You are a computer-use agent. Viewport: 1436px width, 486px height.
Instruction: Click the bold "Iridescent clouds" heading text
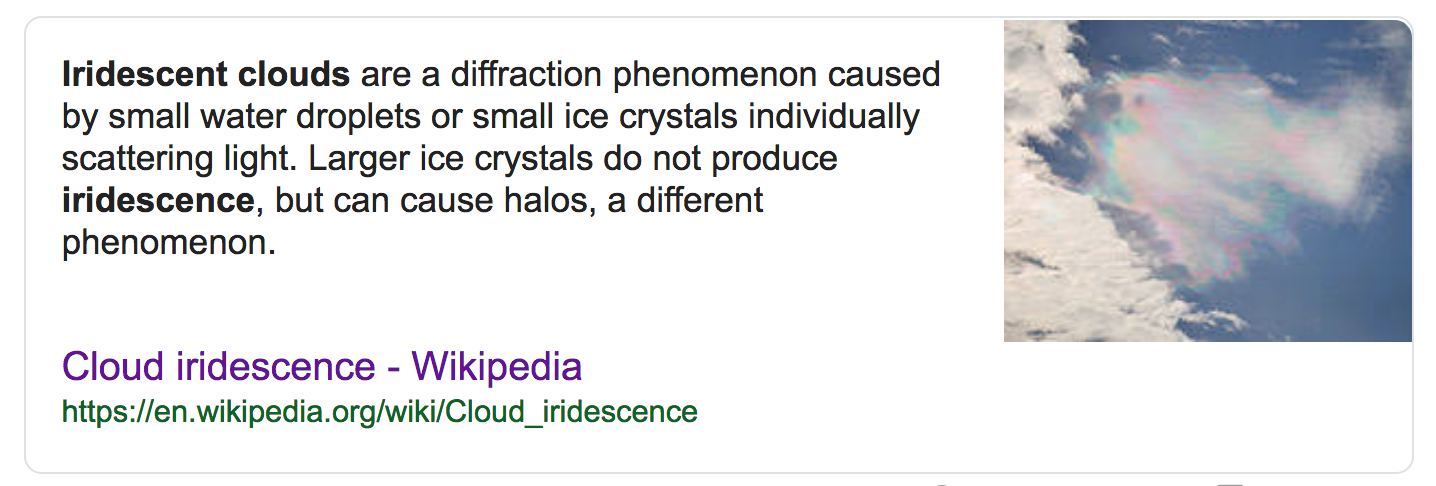tap(206, 74)
